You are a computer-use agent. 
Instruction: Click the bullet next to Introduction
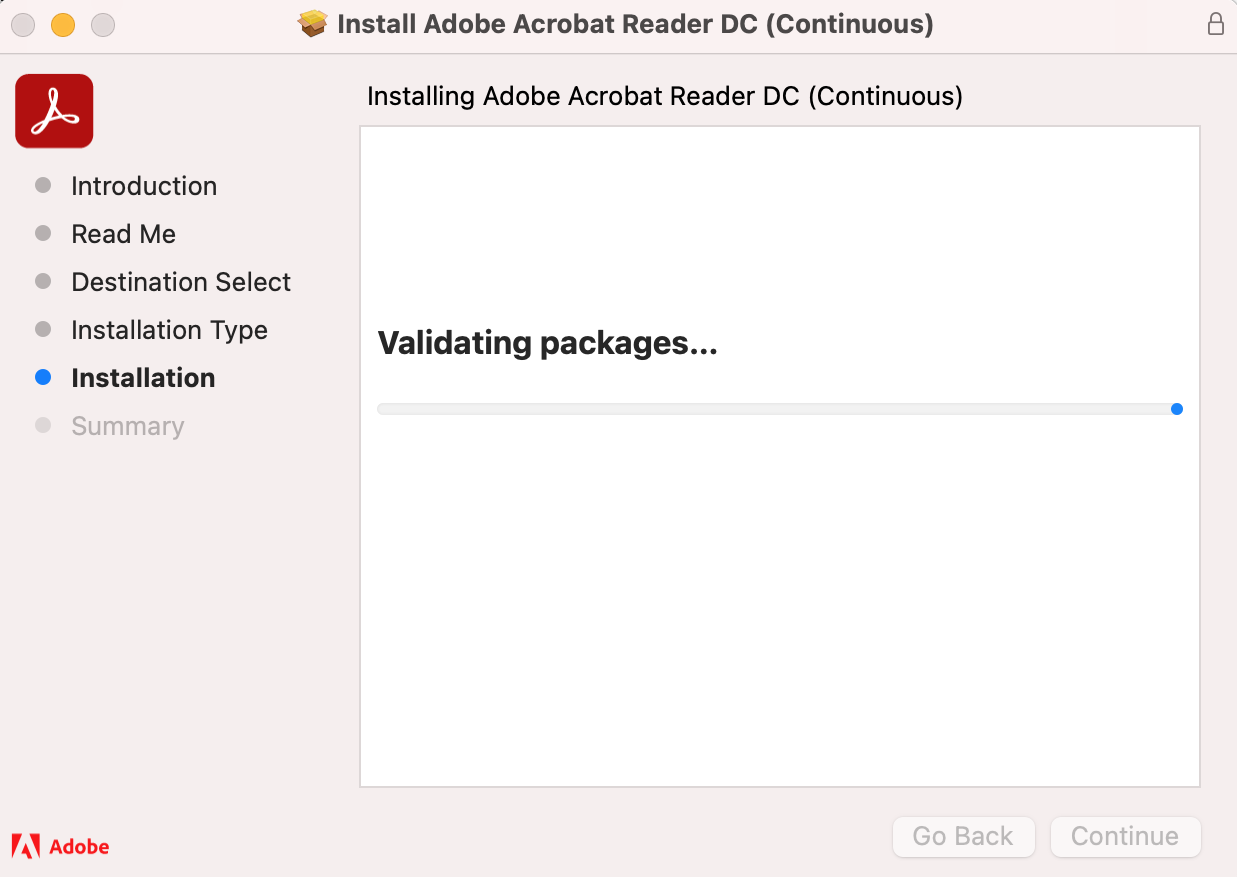(x=43, y=186)
